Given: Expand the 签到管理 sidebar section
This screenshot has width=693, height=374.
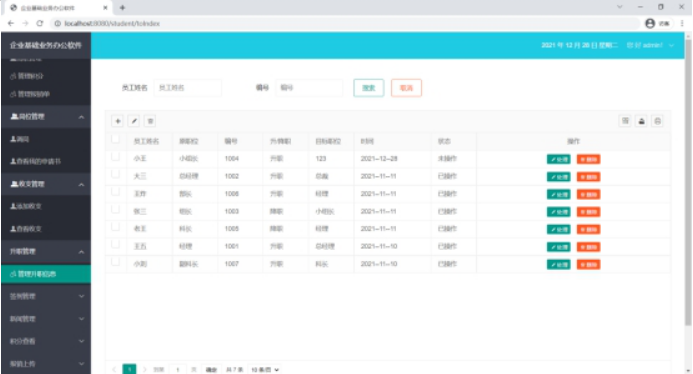Looking at the screenshot, I should 46,296.
